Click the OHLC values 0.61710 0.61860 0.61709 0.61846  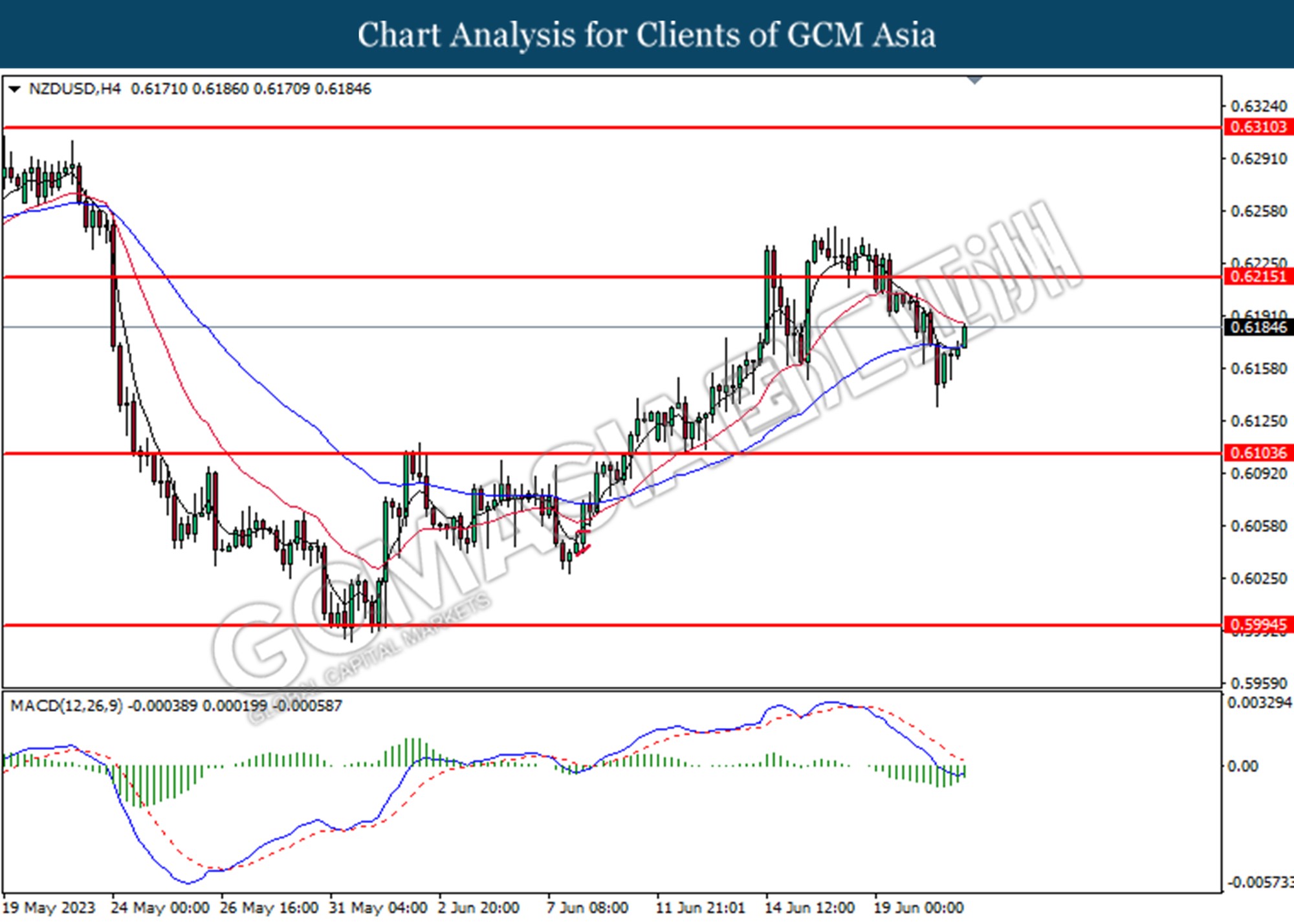click(x=251, y=89)
